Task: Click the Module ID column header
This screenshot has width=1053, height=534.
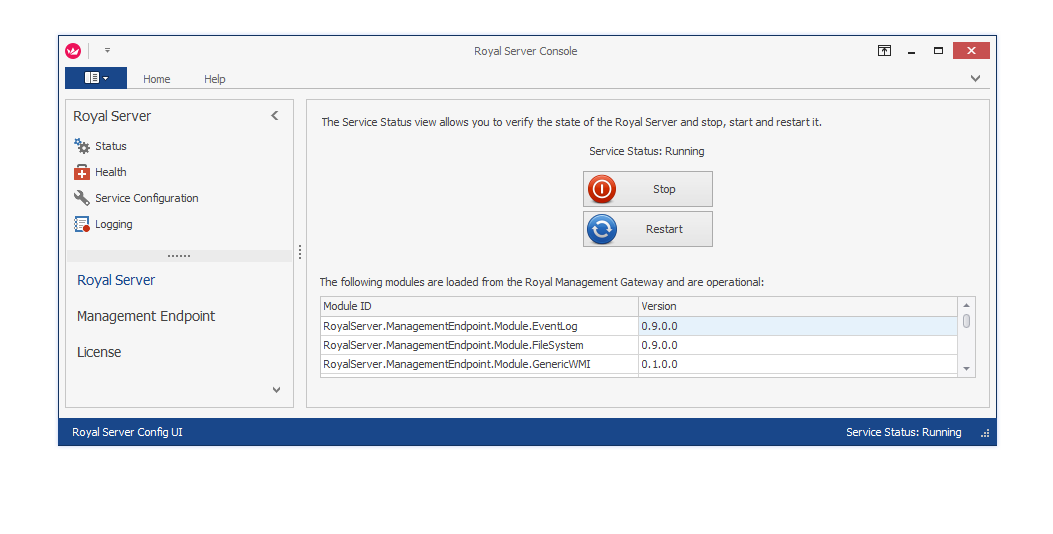Action: click(479, 306)
